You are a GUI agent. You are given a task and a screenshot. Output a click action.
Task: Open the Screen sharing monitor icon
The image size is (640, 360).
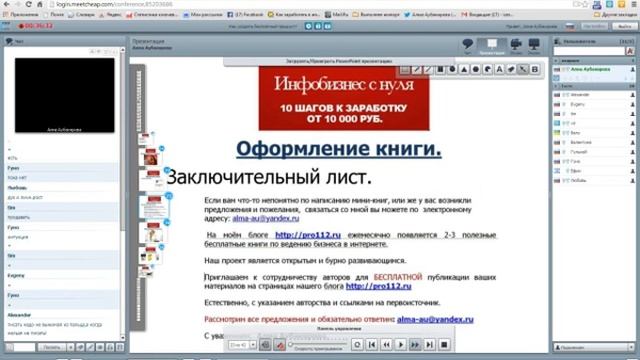(x=534, y=44)
